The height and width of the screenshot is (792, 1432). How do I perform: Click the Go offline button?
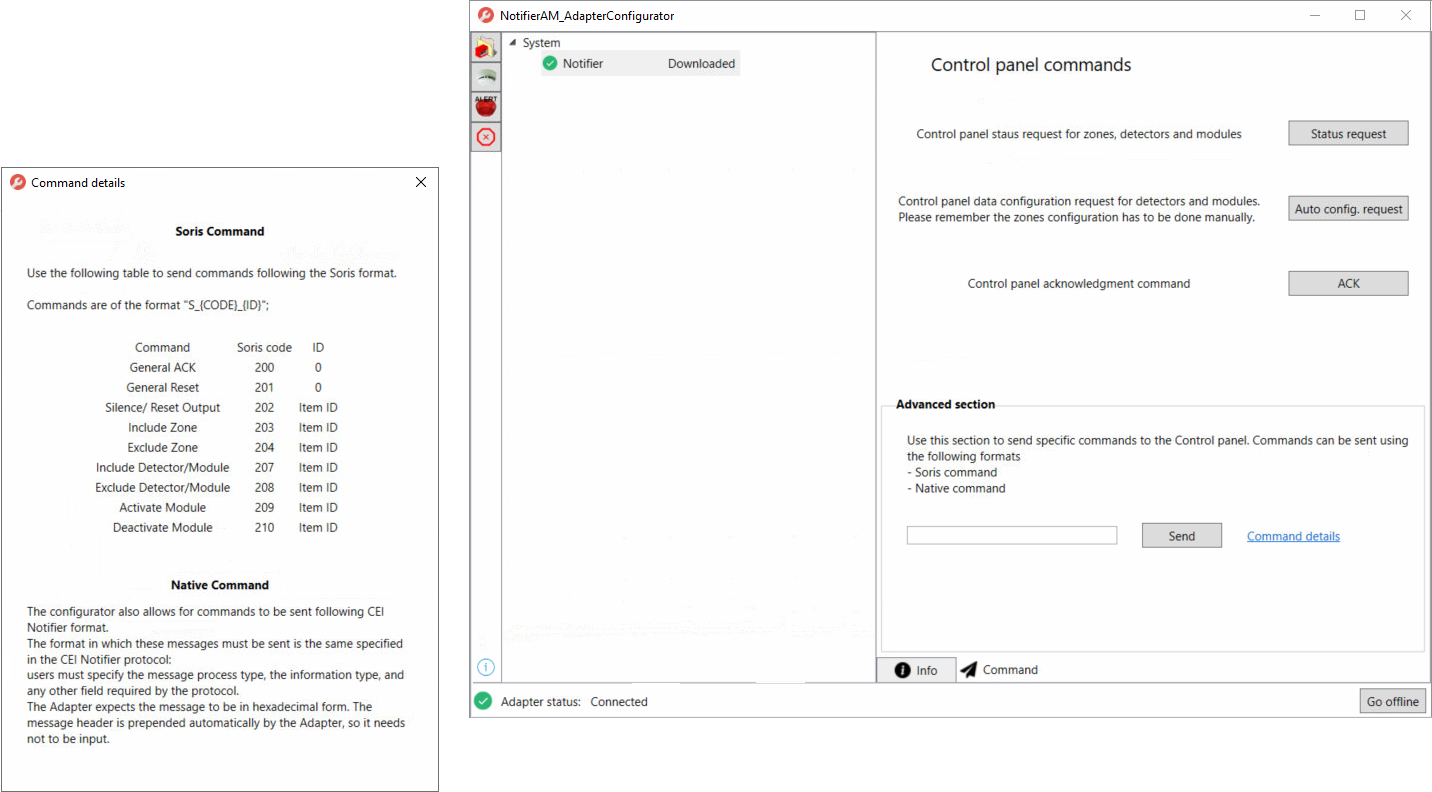pyautogui.click(x=1392, y=701)
